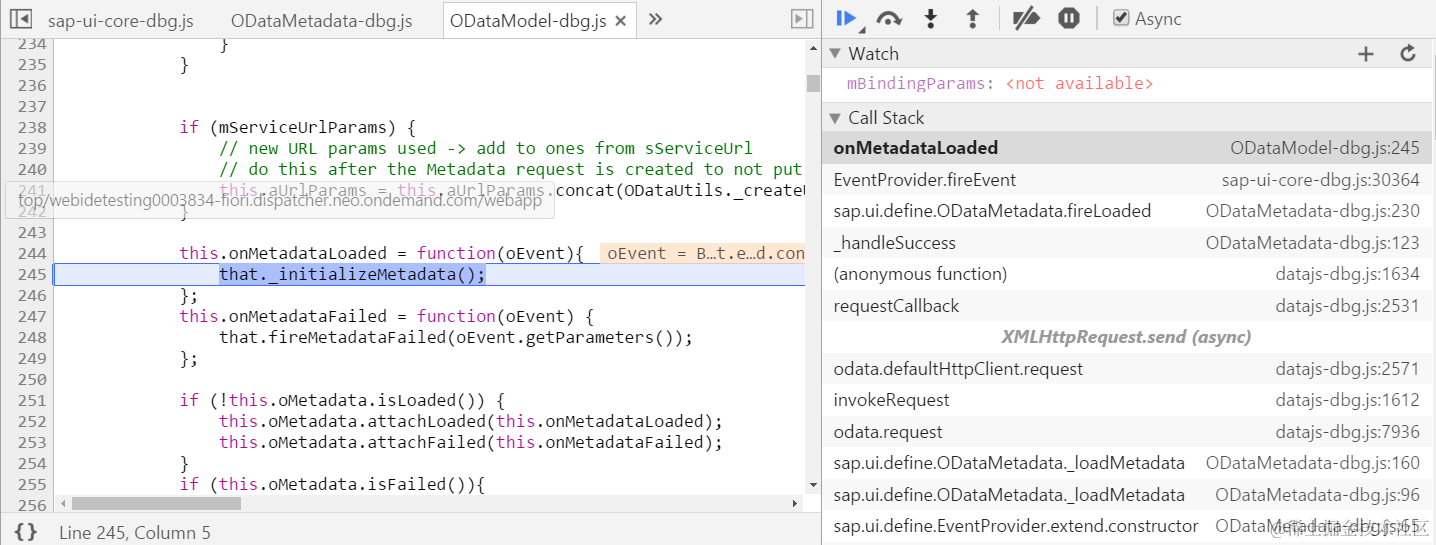Click 'if (mServiceUrlParams)' on line 238
Viewport: 1436px width, 545px height.
click(297, 127)
